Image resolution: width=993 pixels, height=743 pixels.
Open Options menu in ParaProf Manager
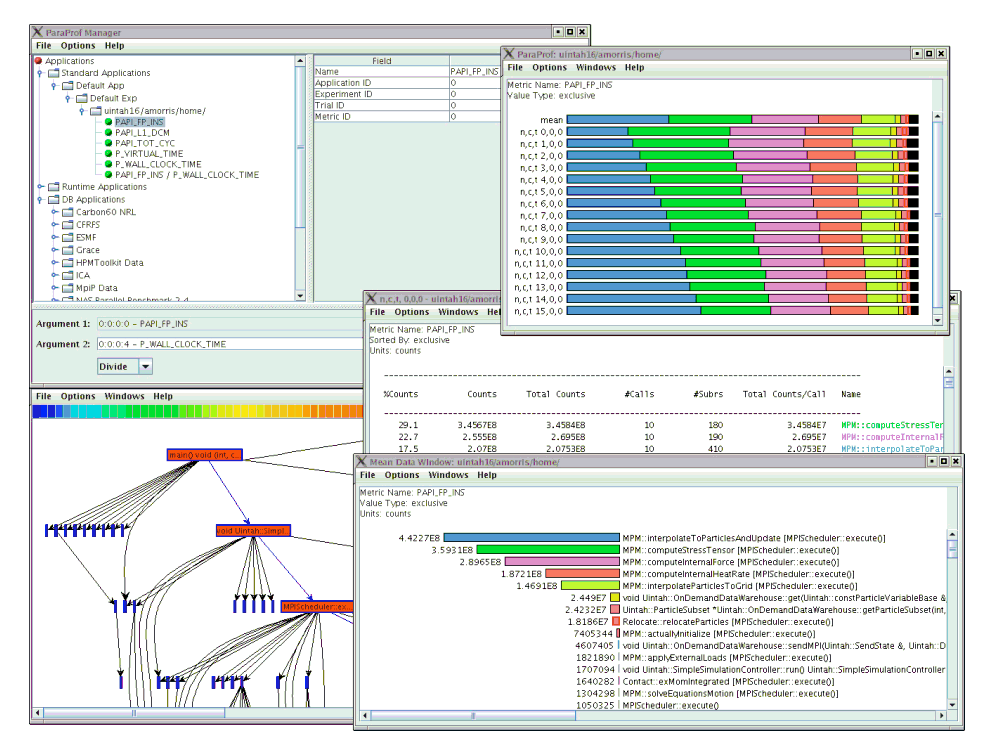point(78,46)
